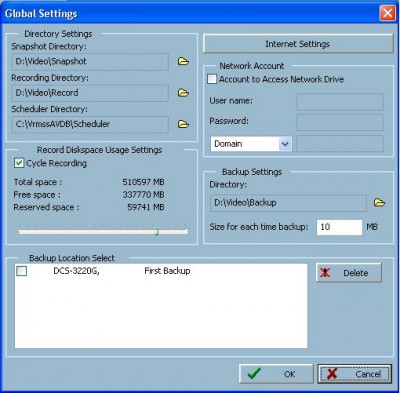Browse for the Backup Directory folder

pos(379,203)
